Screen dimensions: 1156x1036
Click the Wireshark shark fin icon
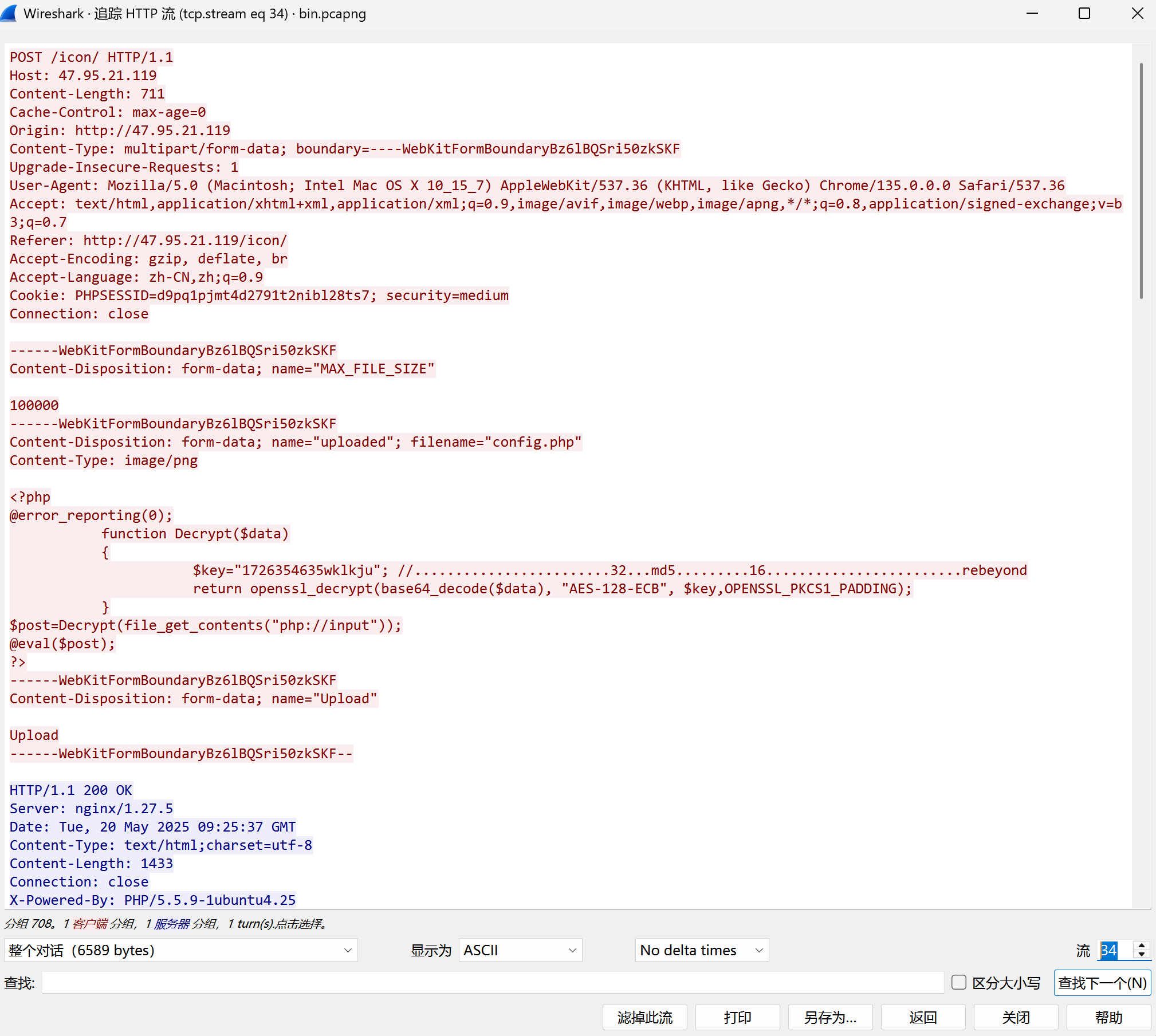point(10,13)
